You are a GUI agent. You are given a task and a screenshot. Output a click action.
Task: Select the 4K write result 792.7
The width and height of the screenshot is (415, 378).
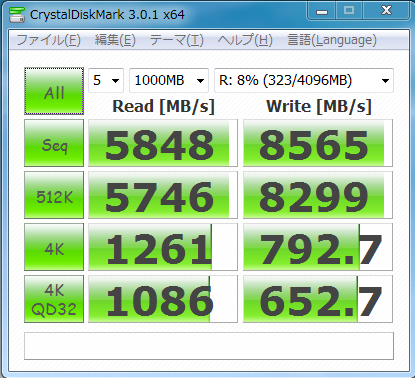(318, 247)
